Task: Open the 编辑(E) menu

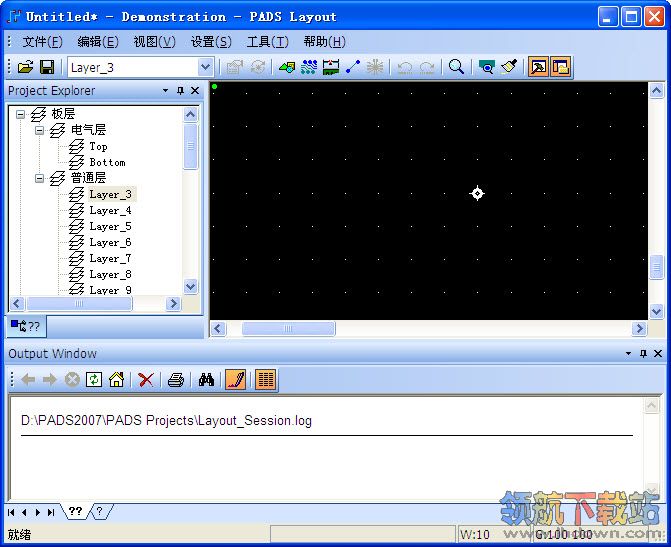Action: [98, 42]
